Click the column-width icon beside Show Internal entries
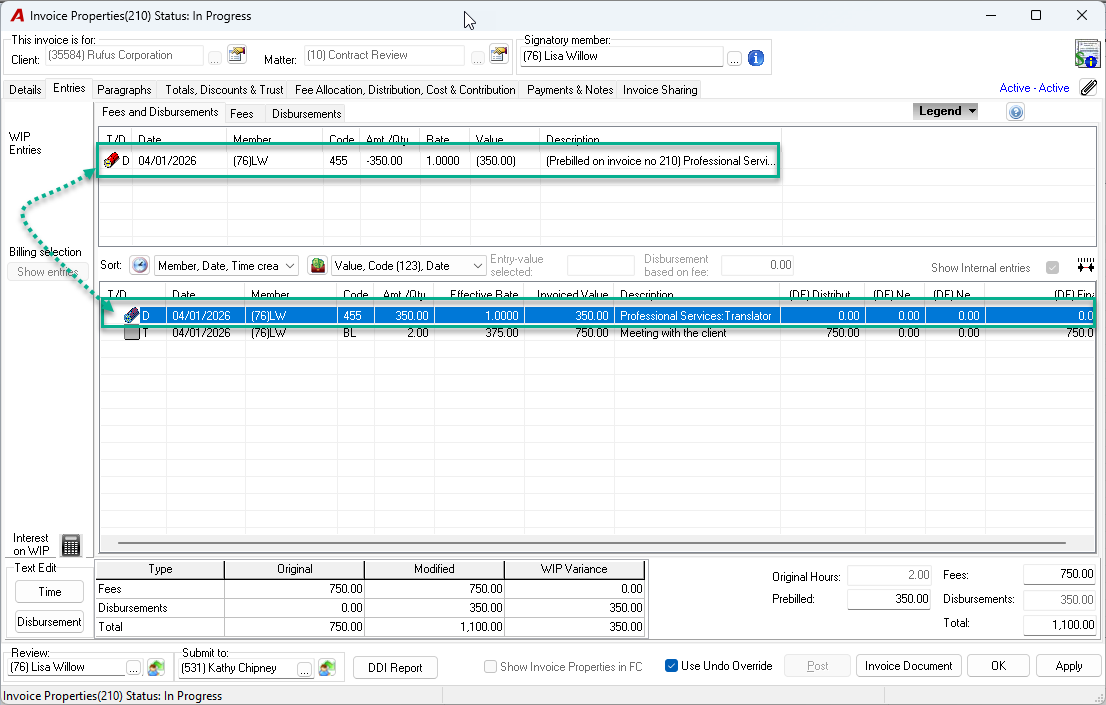Screen dimensions: 1106x705 pos(1086,265)
